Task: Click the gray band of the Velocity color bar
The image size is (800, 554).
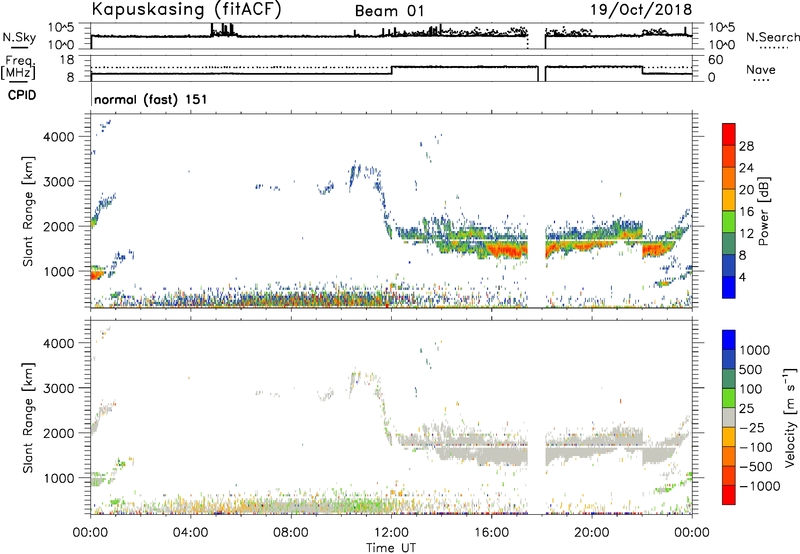Action: point(729,417)
